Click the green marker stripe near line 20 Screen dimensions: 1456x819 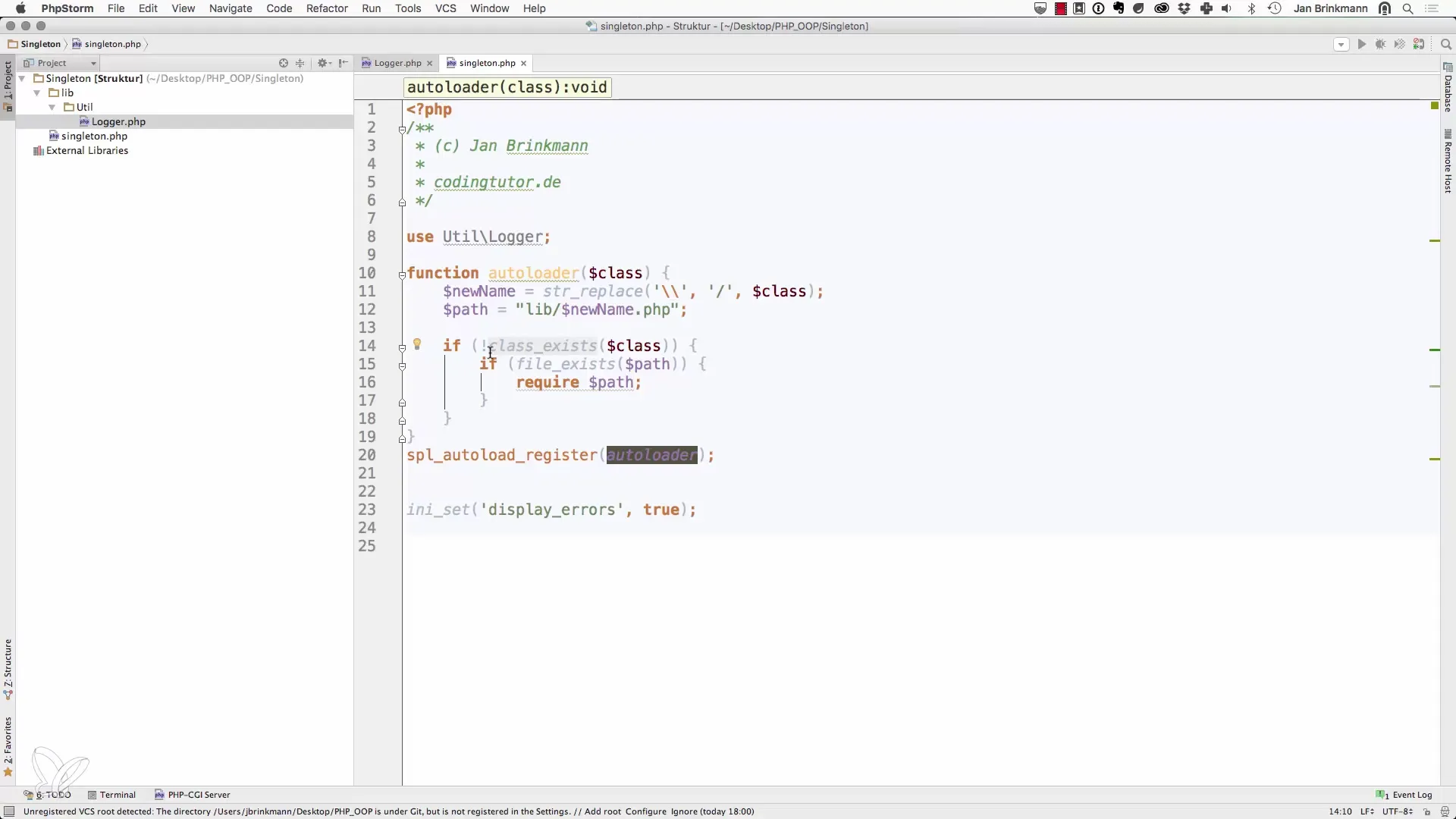click(x=1434, y=459)
